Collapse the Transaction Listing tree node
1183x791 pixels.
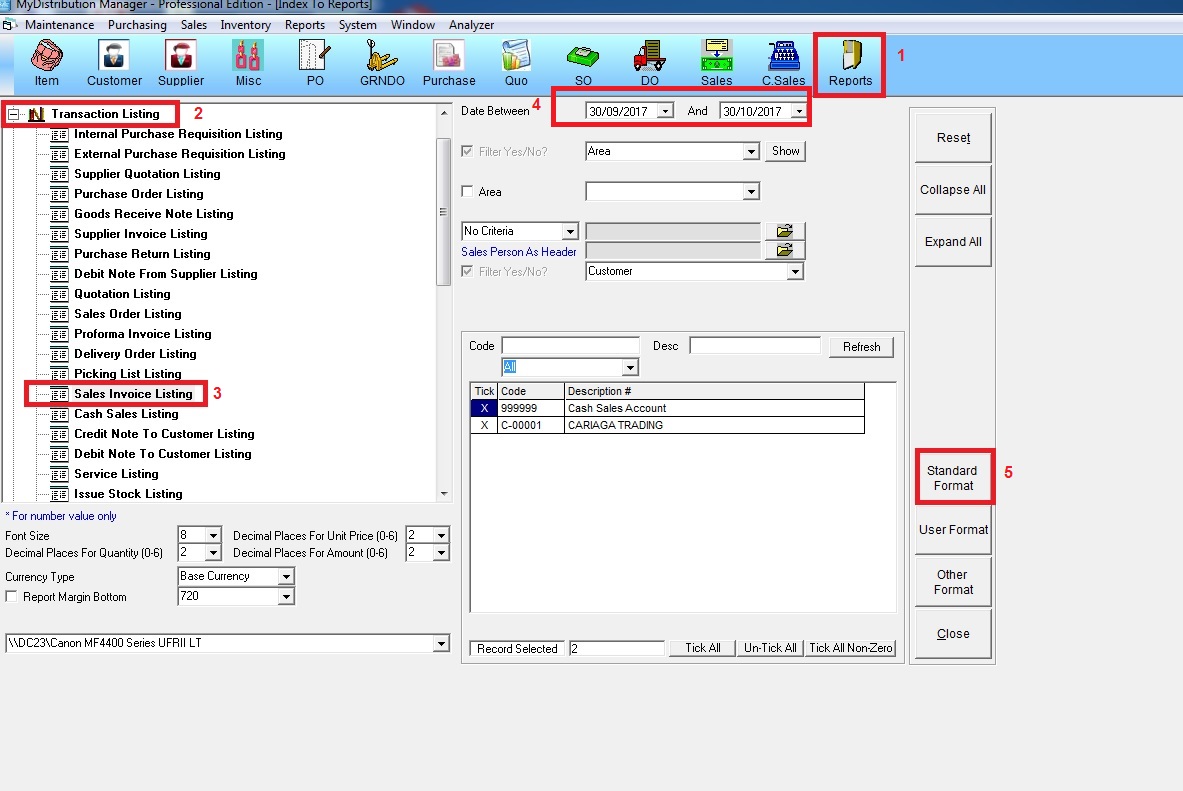point(14,114)
